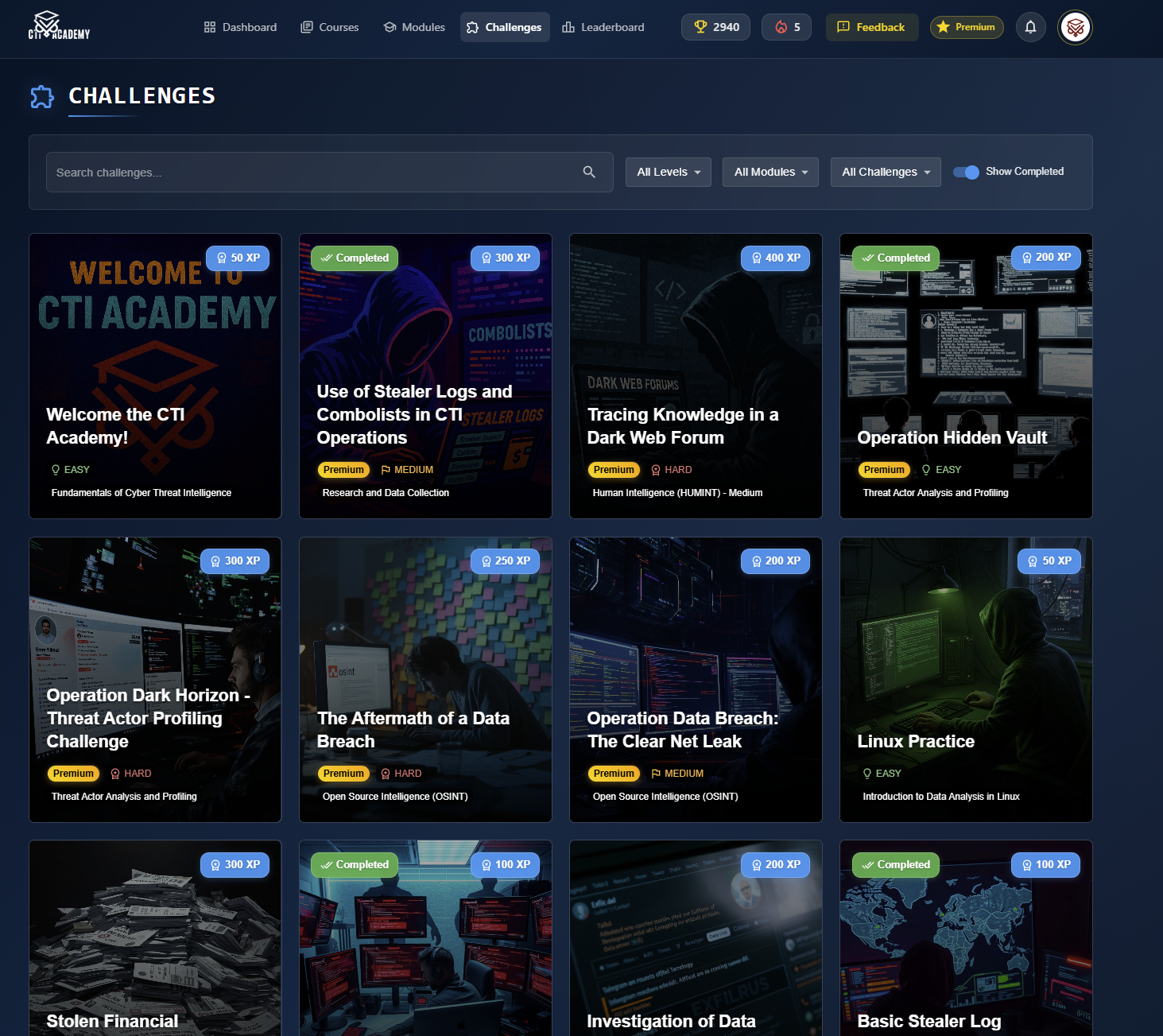This screenshot has height=1036, width=1163.
Task: Click the Challenges puzzle icon in navbar
Action: point(473,27)
